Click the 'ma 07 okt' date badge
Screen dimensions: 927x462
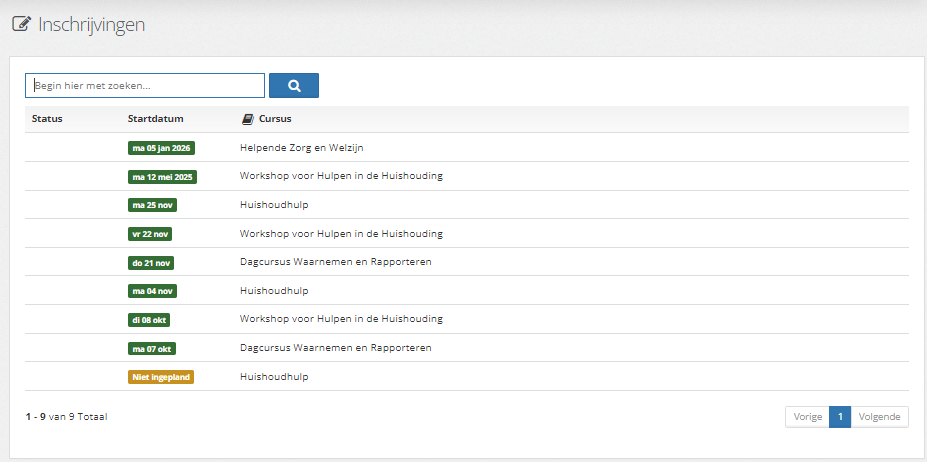pyautogui.click(x=151, y=348)
